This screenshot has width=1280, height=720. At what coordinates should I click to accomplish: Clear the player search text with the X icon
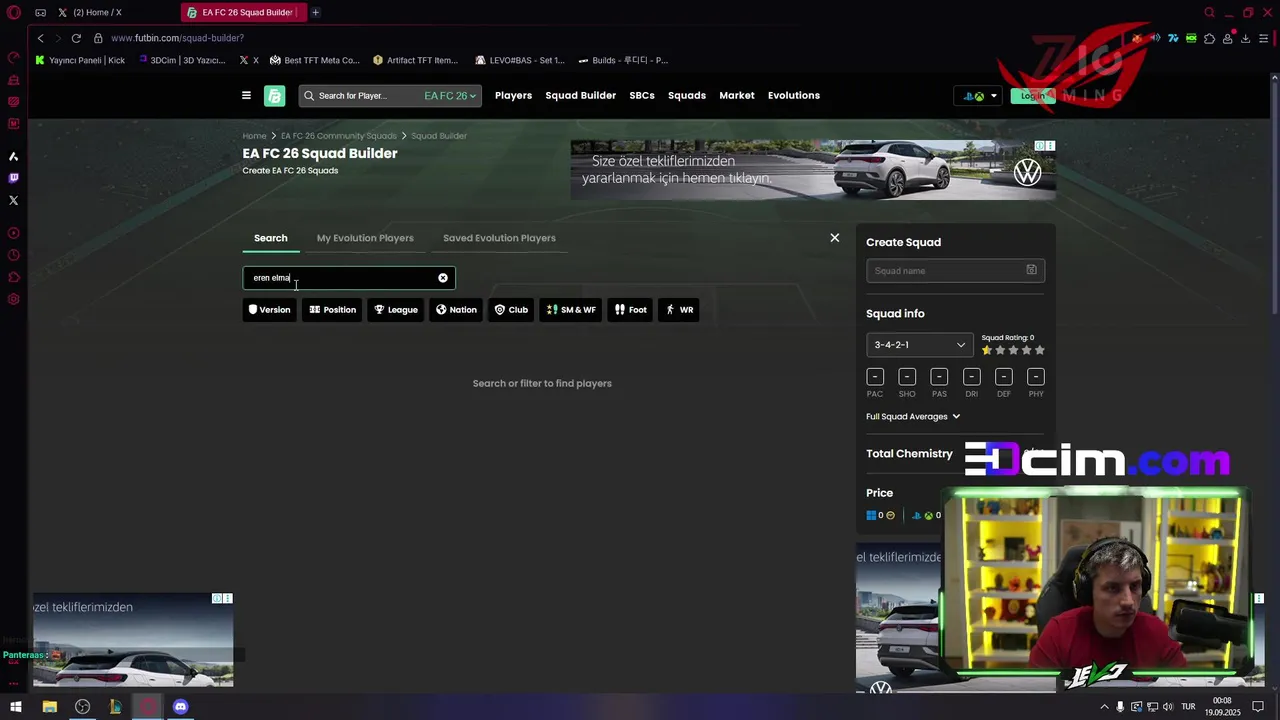coord(443,278)
